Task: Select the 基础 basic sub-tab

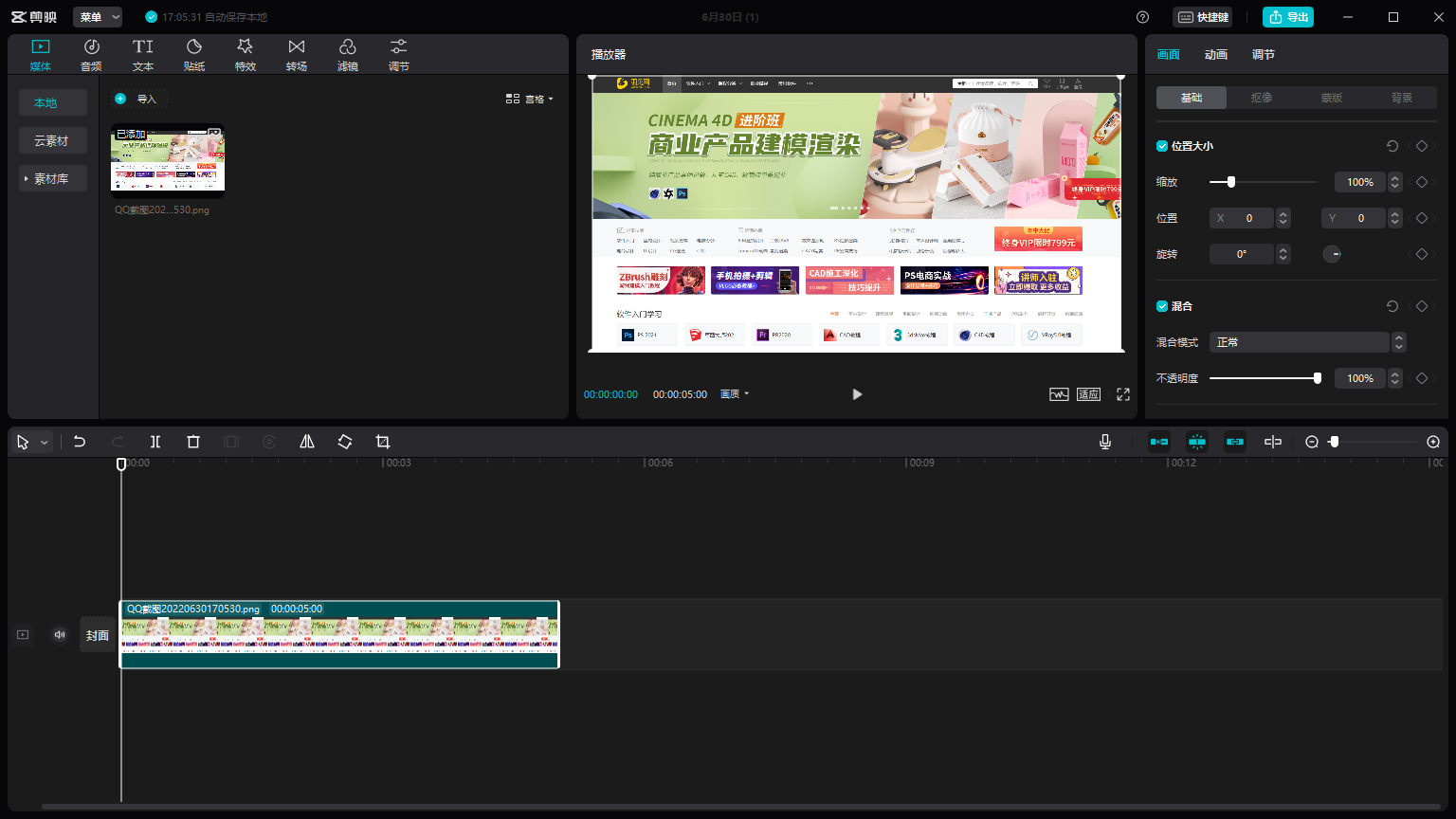Action: (x=1192, y=98)
